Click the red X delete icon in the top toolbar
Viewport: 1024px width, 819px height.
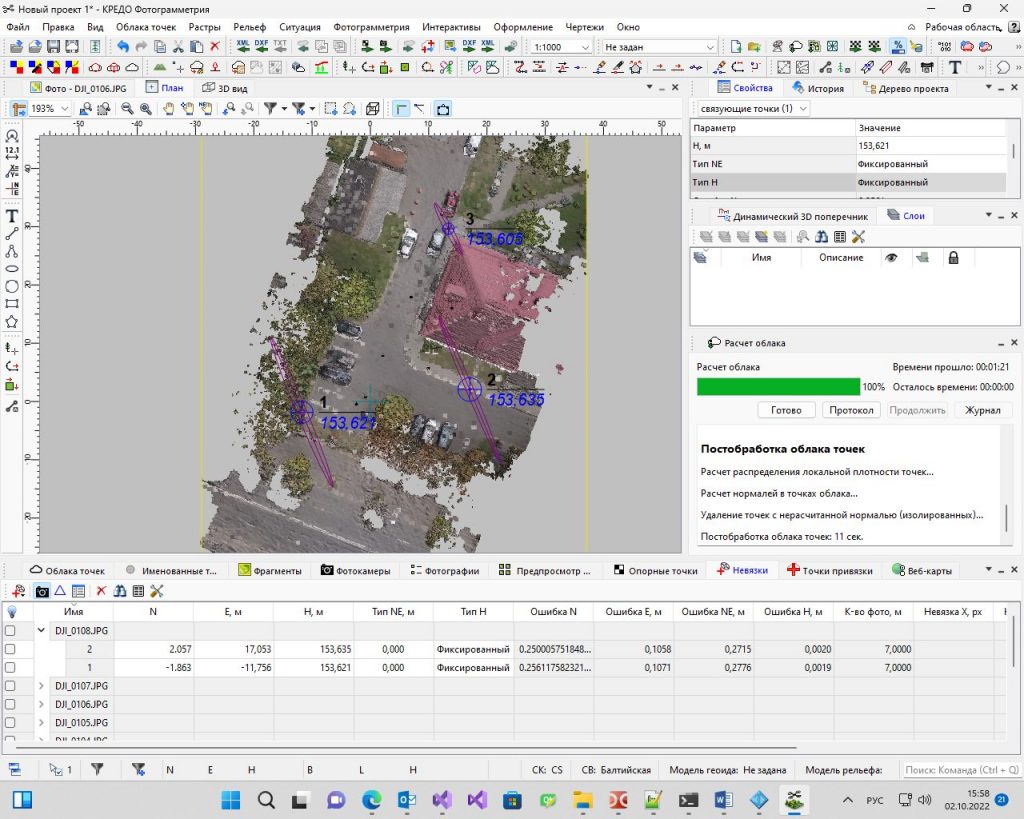pos(215,46)
